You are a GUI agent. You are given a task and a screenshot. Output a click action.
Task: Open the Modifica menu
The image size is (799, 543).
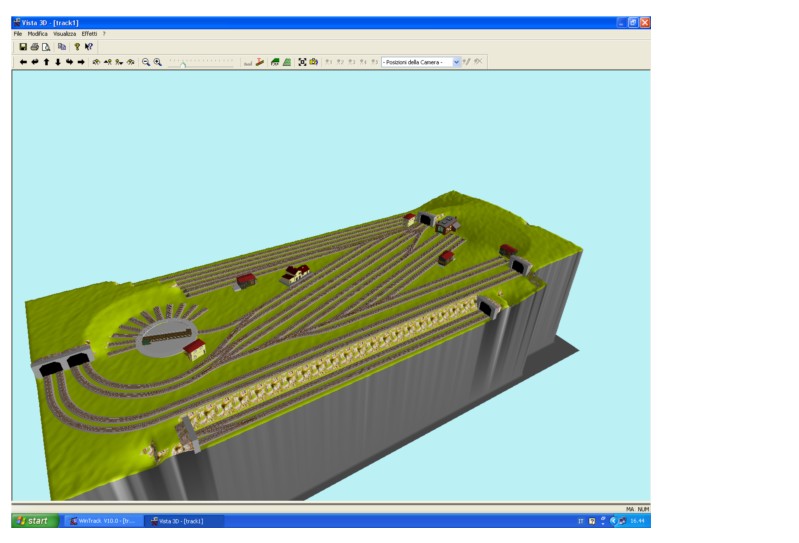point(38,34)
